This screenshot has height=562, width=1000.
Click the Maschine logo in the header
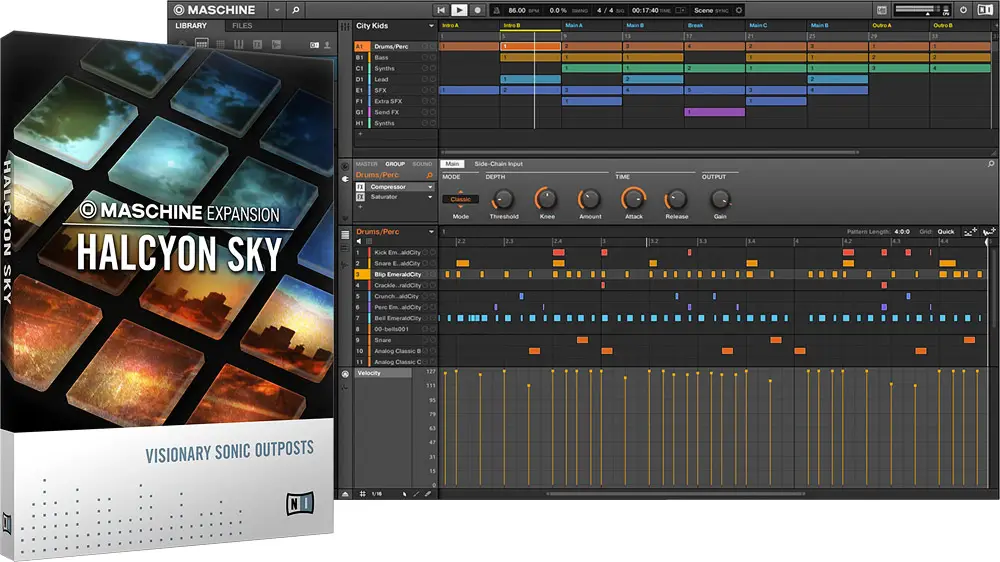tap(214, 10)
